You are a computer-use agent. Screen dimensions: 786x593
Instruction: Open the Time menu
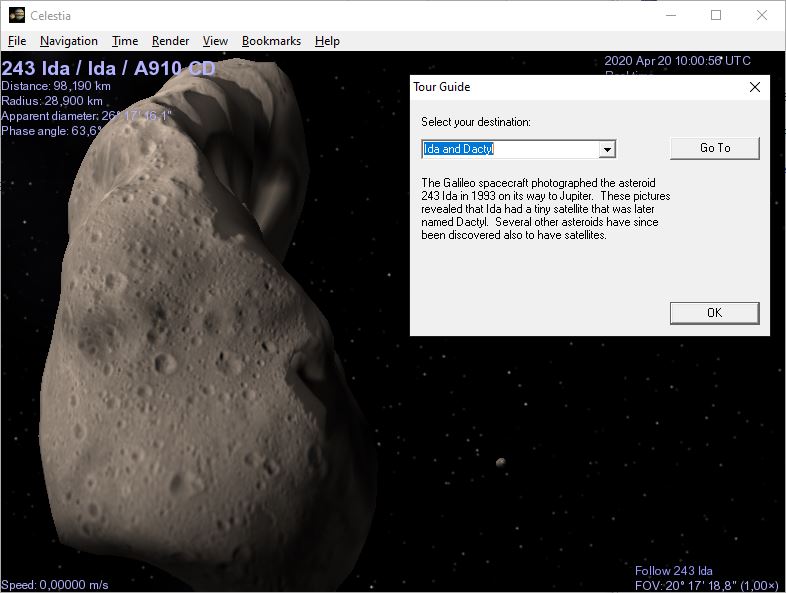coord(125,41)
